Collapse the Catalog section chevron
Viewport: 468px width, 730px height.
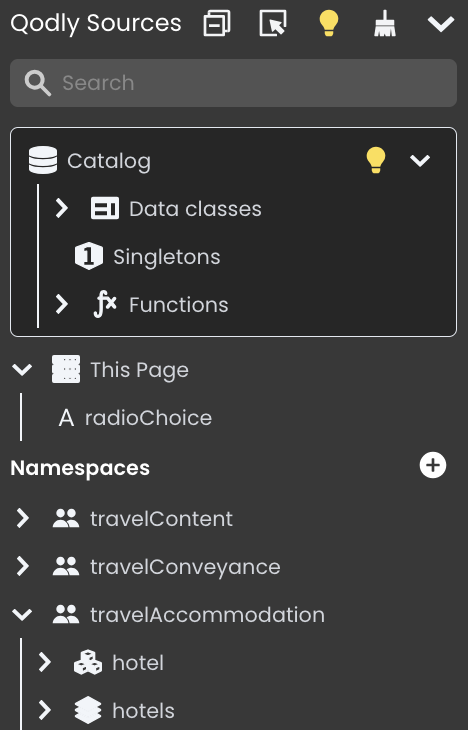click(x=420, y=161)
